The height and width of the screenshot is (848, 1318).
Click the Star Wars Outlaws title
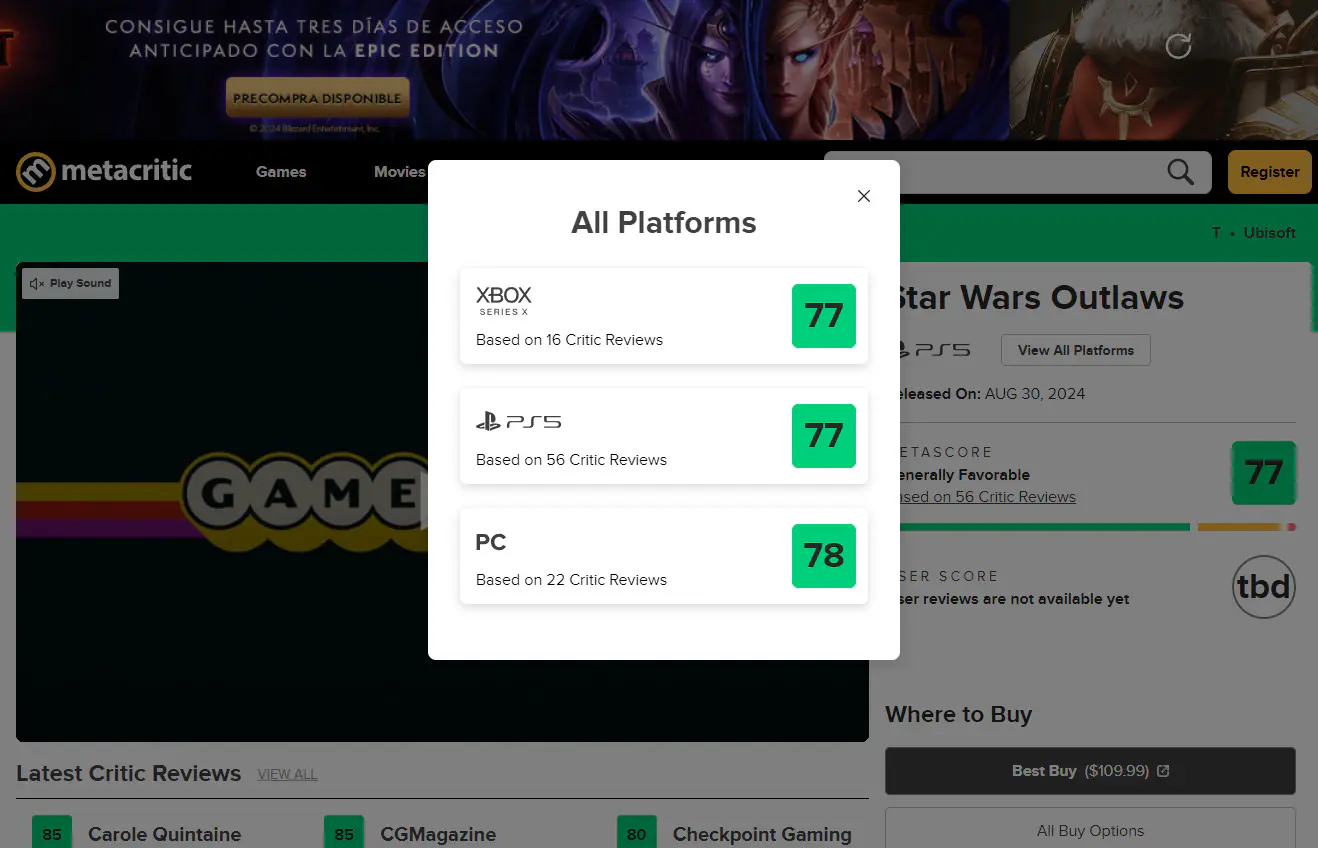(x=1042, y=297)
